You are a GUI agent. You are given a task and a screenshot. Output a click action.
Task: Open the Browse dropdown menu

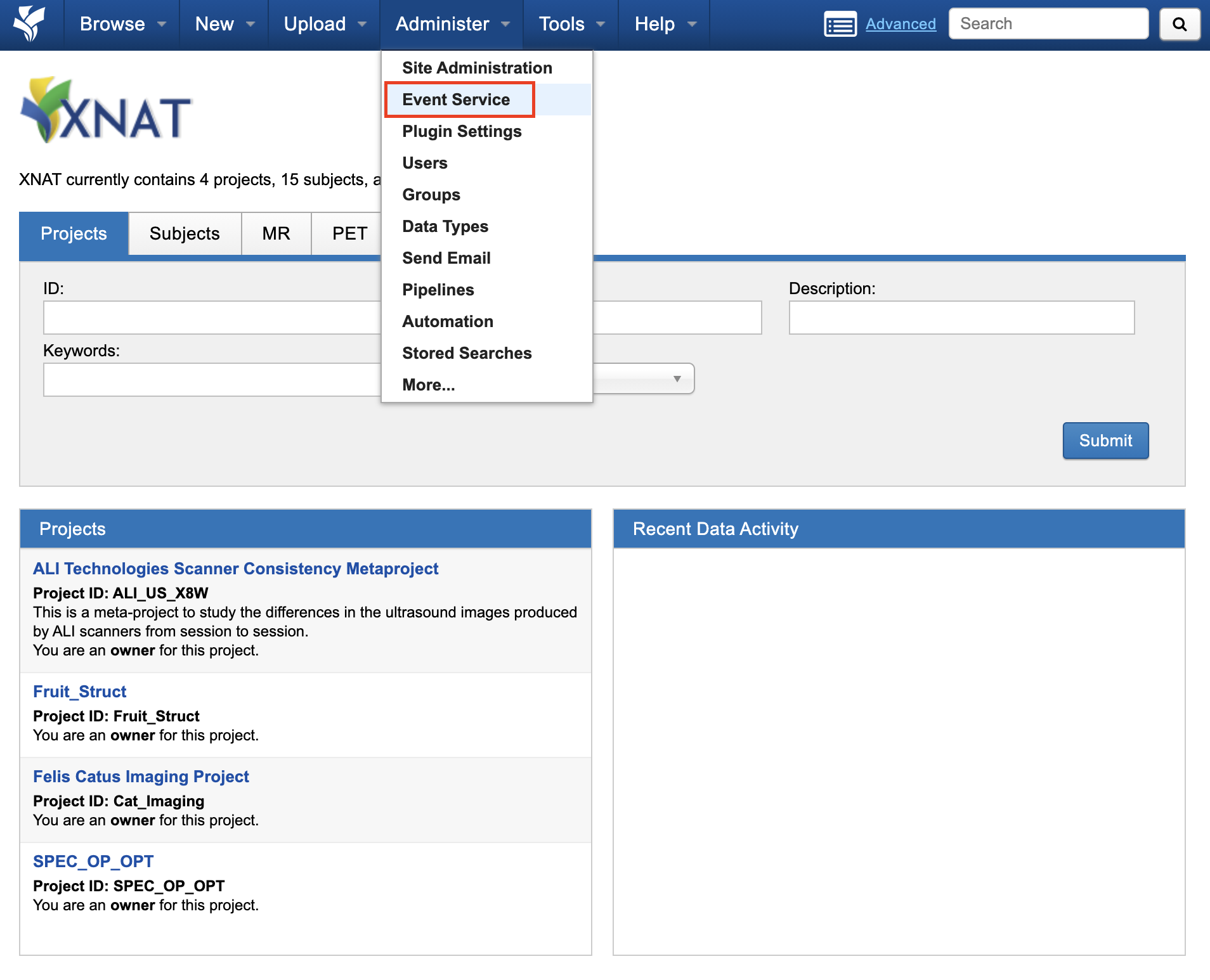pos(122,24)
